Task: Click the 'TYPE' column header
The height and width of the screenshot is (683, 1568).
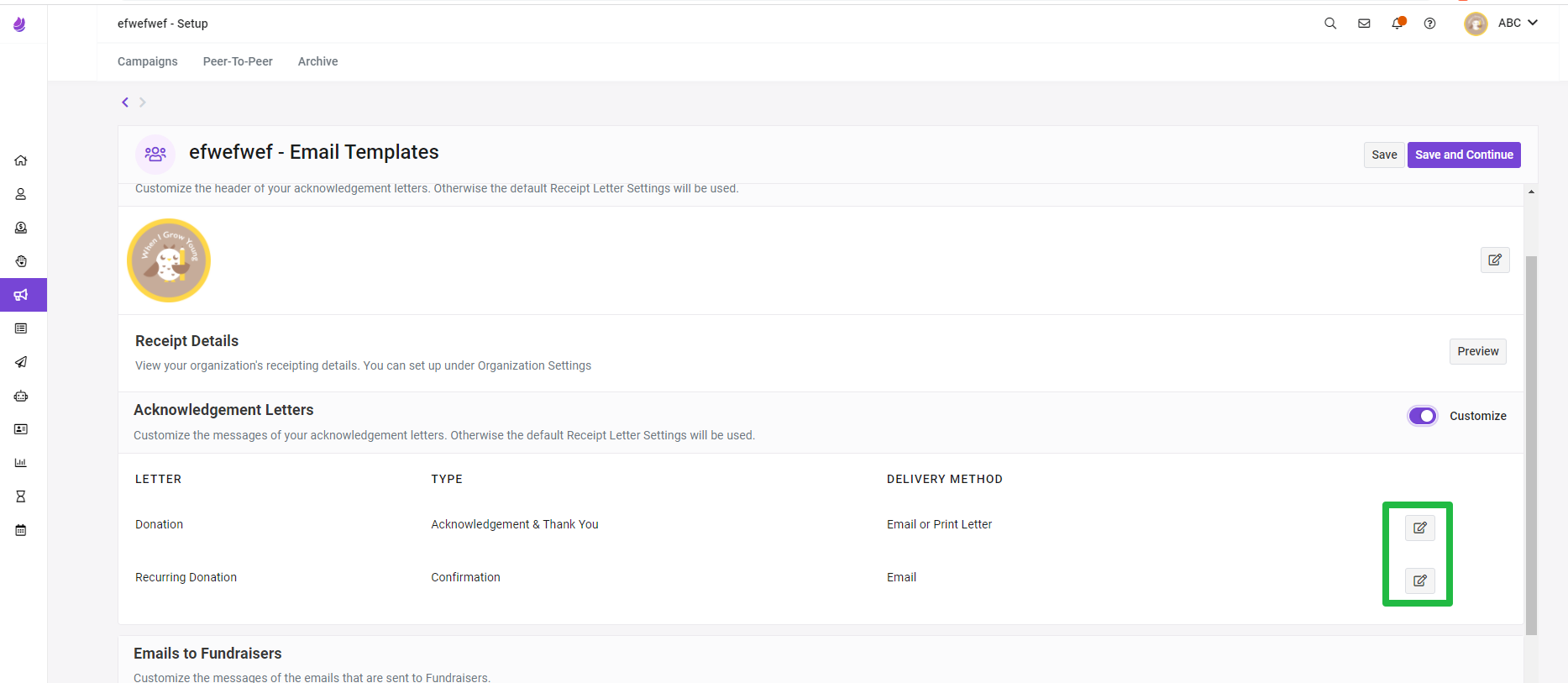Action: [x=447, y=479]
